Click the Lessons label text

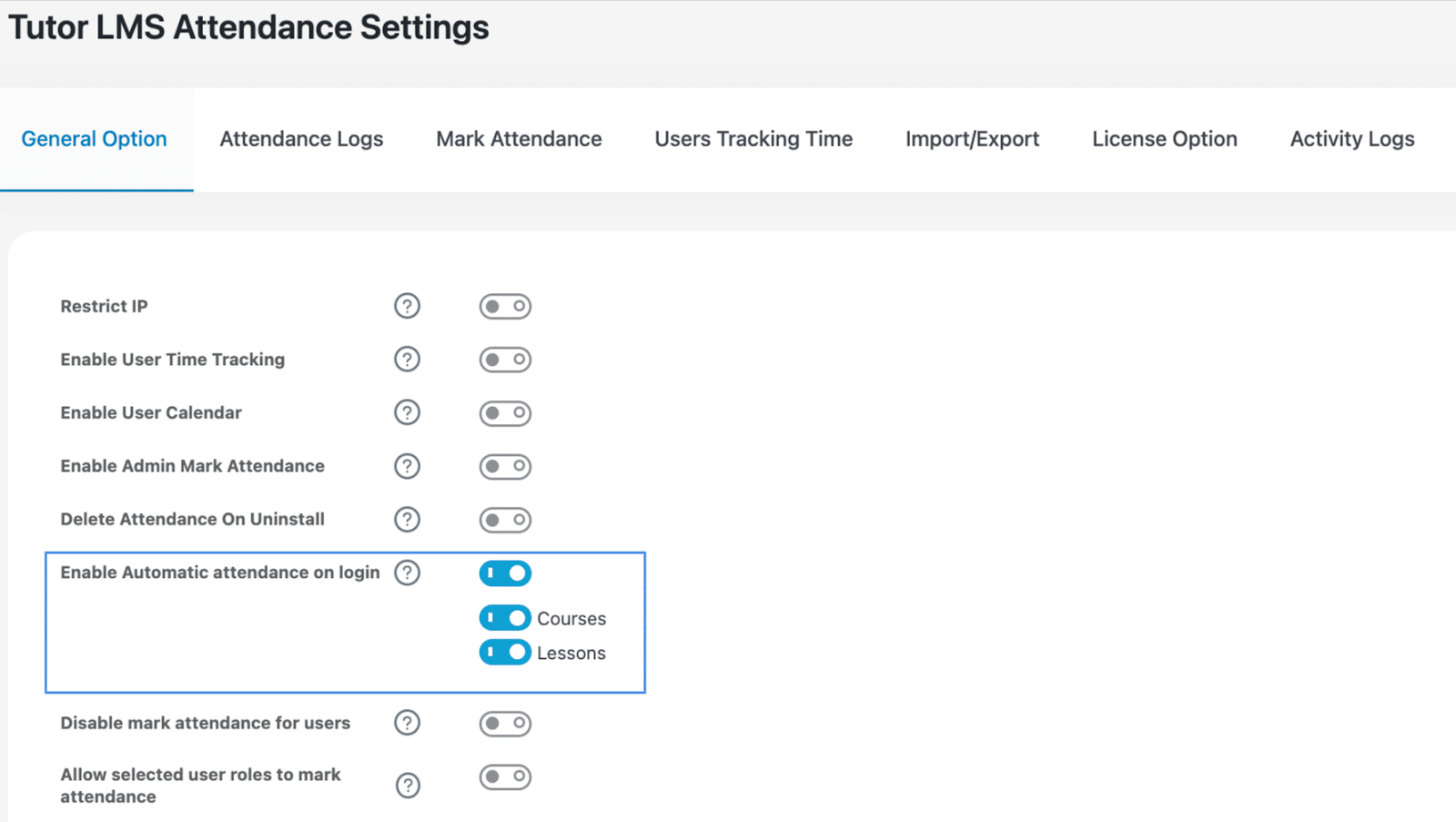(571, 654)
